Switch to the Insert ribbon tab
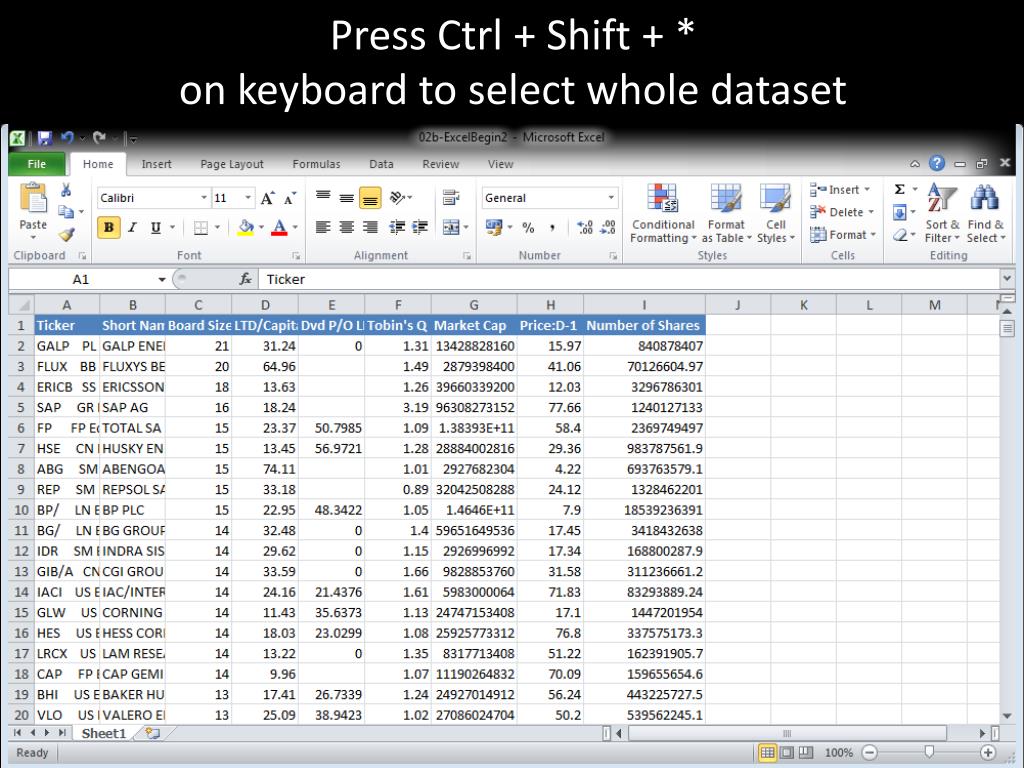The image size is (1024, 768). point(157,164)
